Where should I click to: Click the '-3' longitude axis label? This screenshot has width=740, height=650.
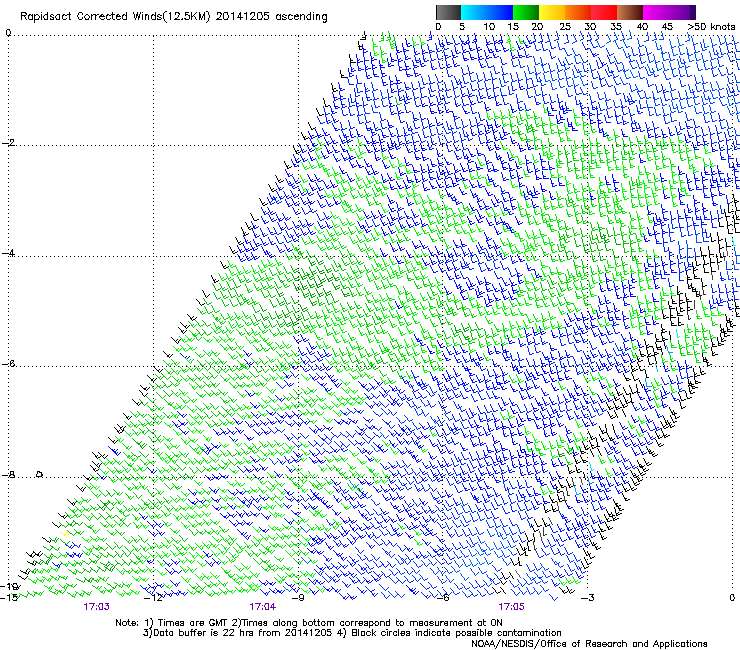click(587, 598)
